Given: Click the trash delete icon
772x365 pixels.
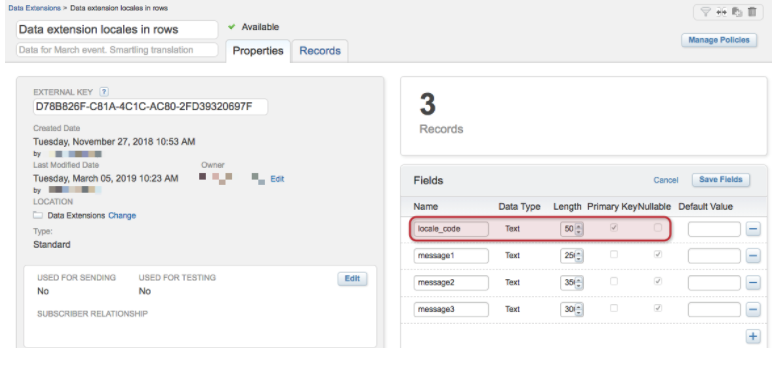Looking at the screenshot, I should click(x=752, y=12).
